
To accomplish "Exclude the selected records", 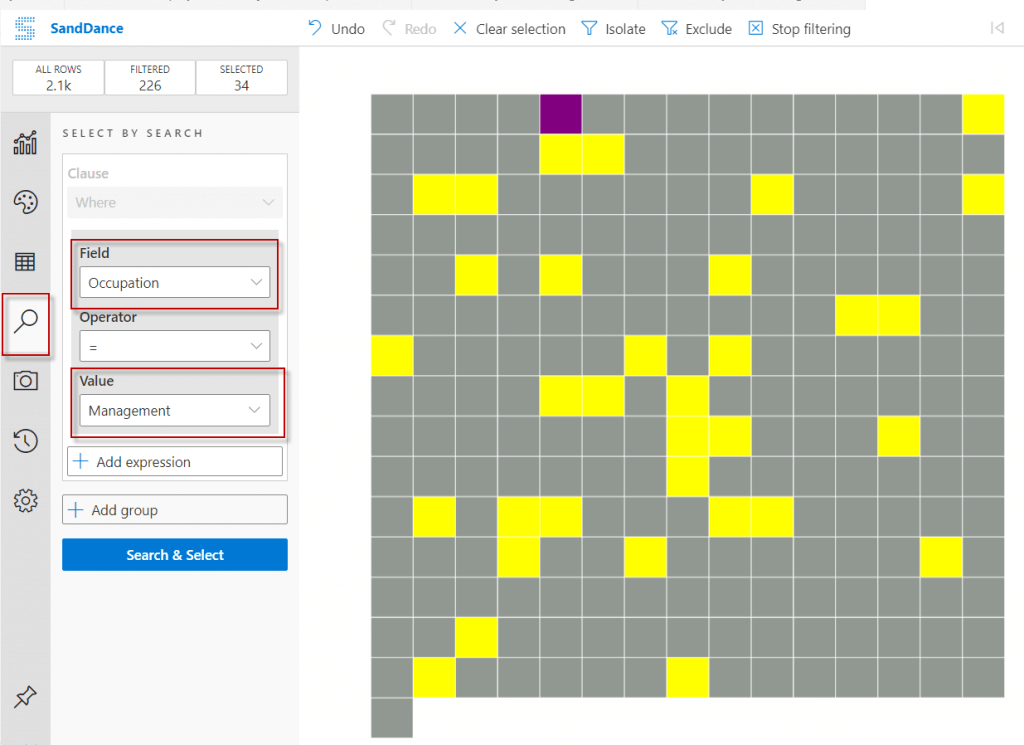I will [696, 28].
